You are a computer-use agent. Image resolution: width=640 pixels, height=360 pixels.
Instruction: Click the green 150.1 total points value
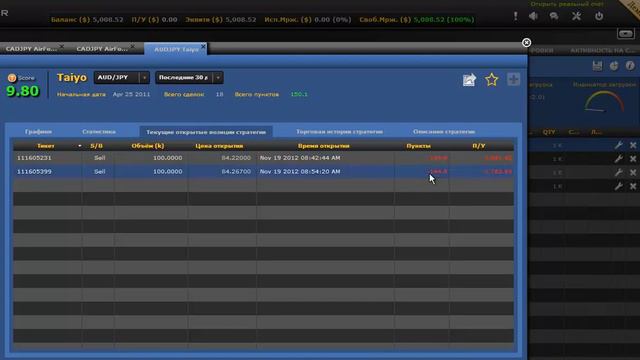[299, 94]
